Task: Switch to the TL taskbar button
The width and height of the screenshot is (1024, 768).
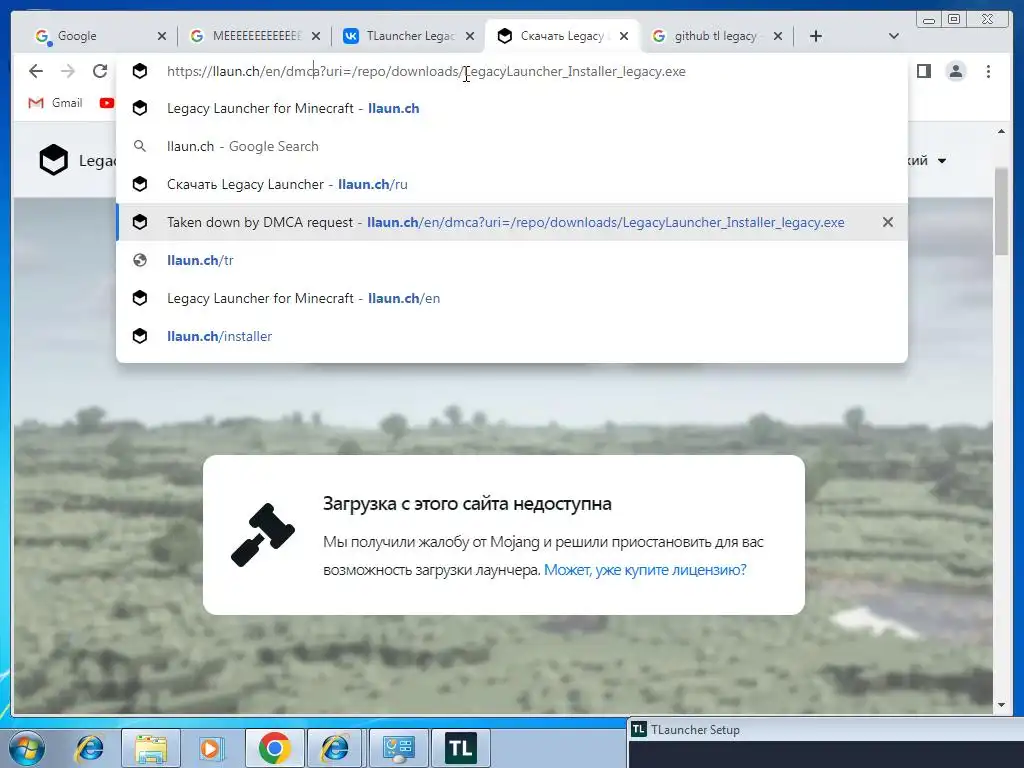Action: [460, 748]
